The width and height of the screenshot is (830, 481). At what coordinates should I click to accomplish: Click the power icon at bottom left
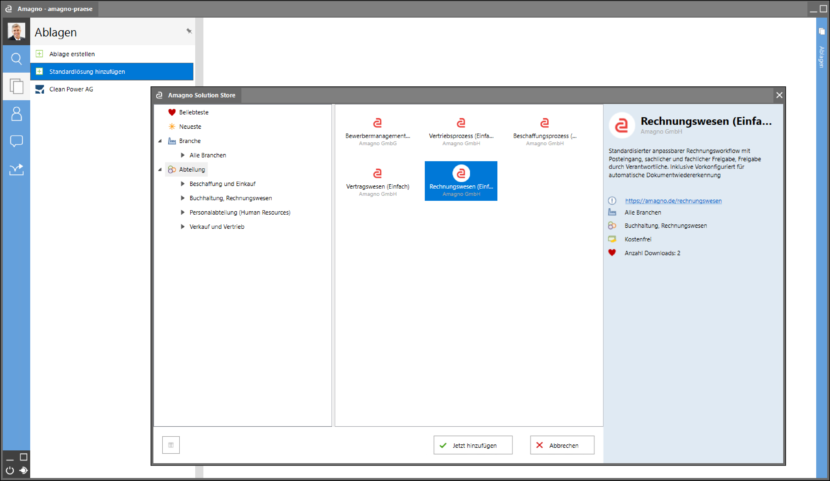pos(10,470)
